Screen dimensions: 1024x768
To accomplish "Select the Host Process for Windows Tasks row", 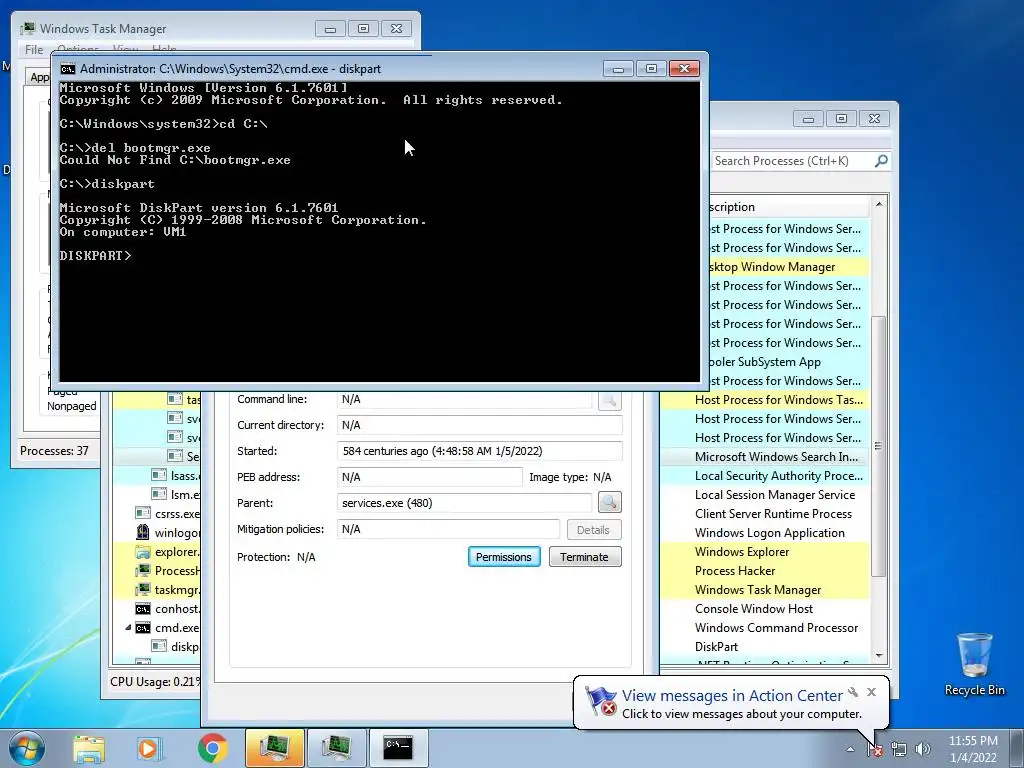I will tap(765, 399).
